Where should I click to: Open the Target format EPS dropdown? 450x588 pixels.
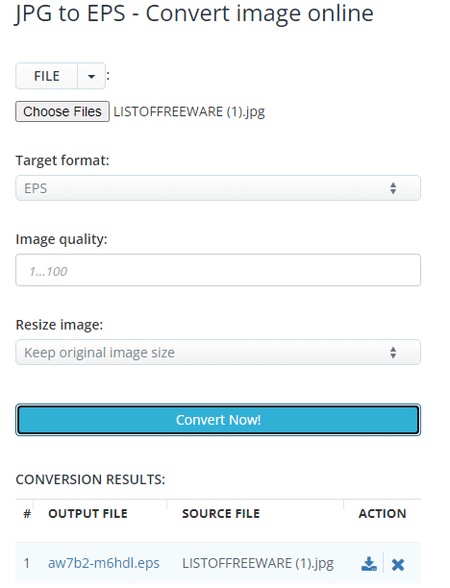point(218,188)
